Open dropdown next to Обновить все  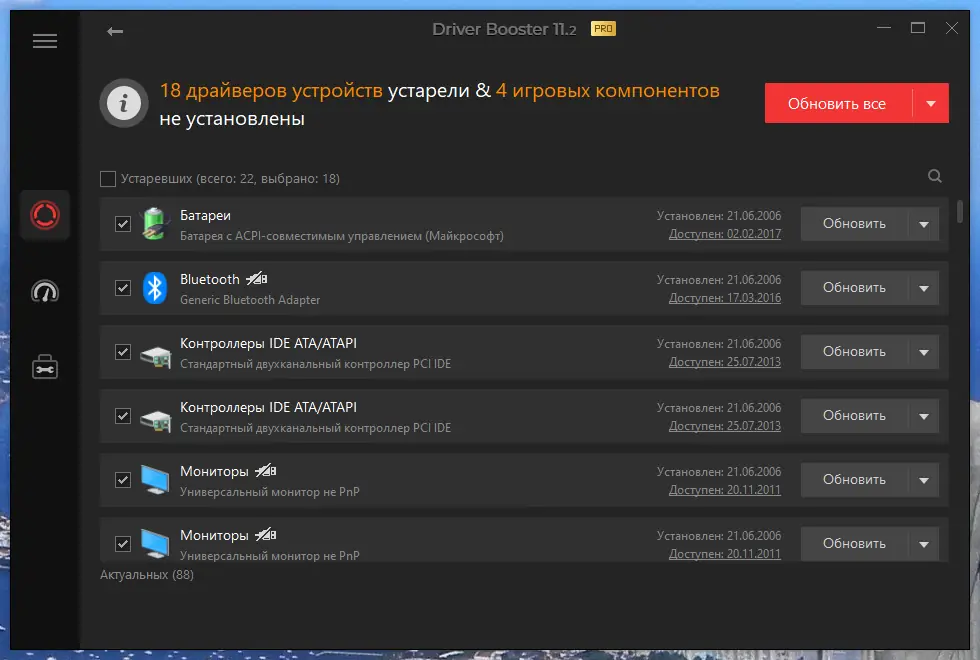tap(931, 104)
